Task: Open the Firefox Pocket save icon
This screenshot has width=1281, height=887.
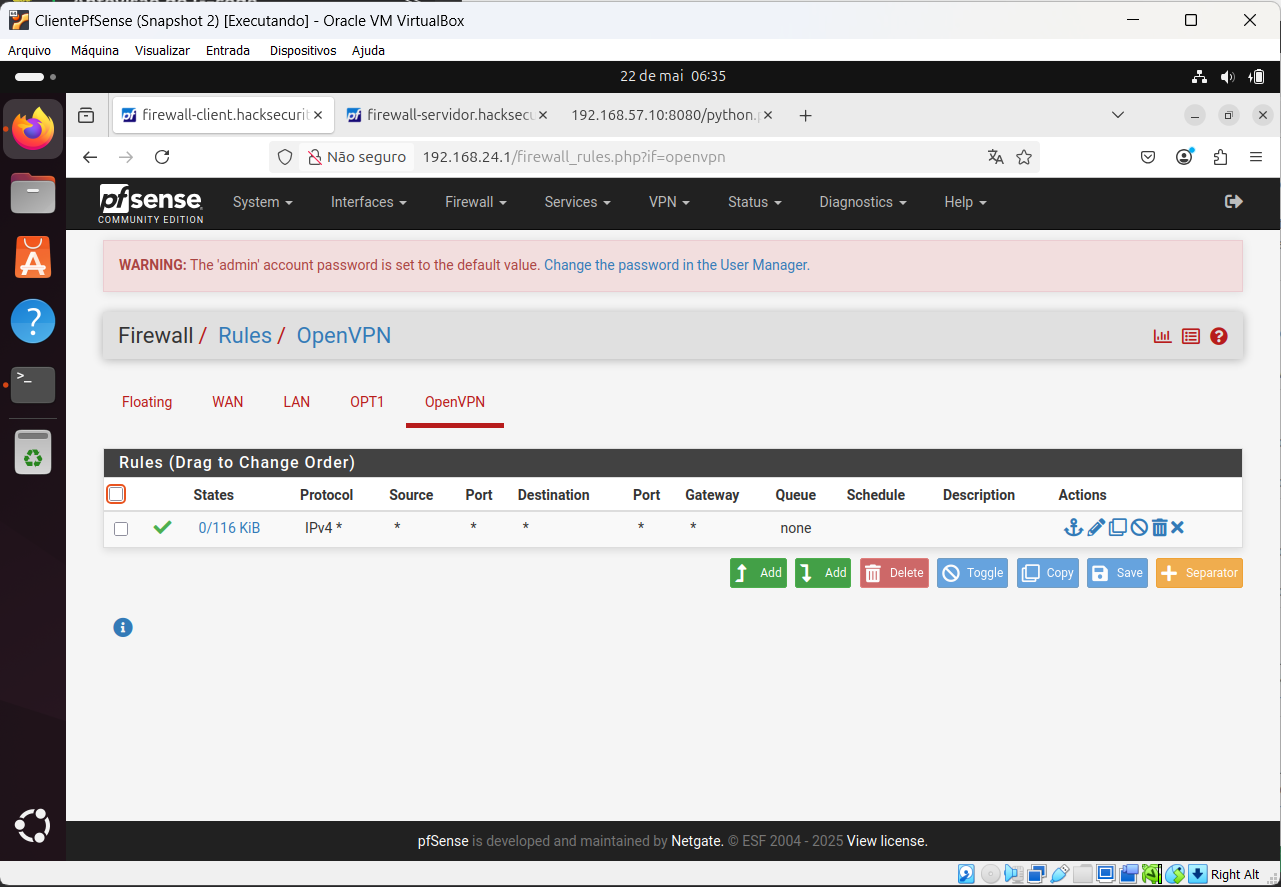Action: coord(1148,157)
